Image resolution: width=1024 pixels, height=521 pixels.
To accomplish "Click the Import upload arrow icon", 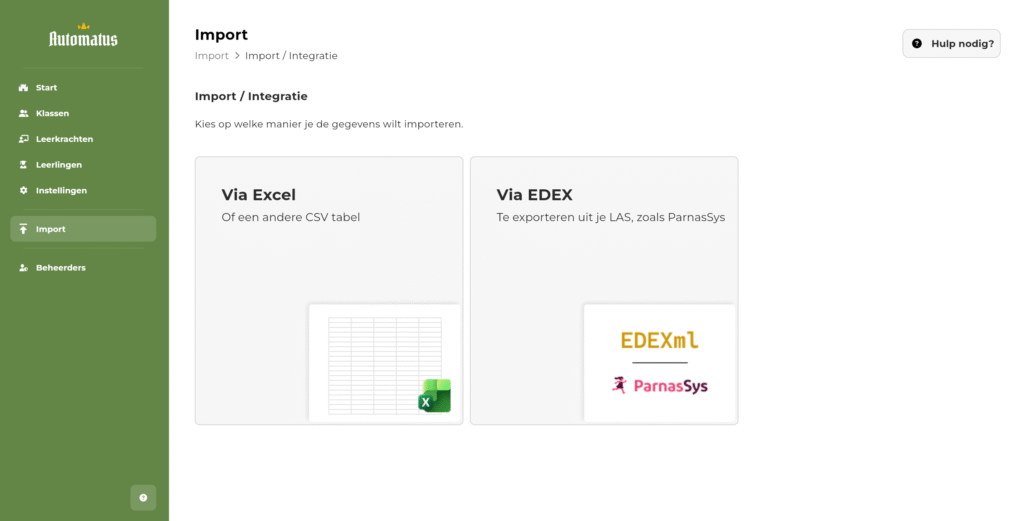I will click(x=24, y=229).
